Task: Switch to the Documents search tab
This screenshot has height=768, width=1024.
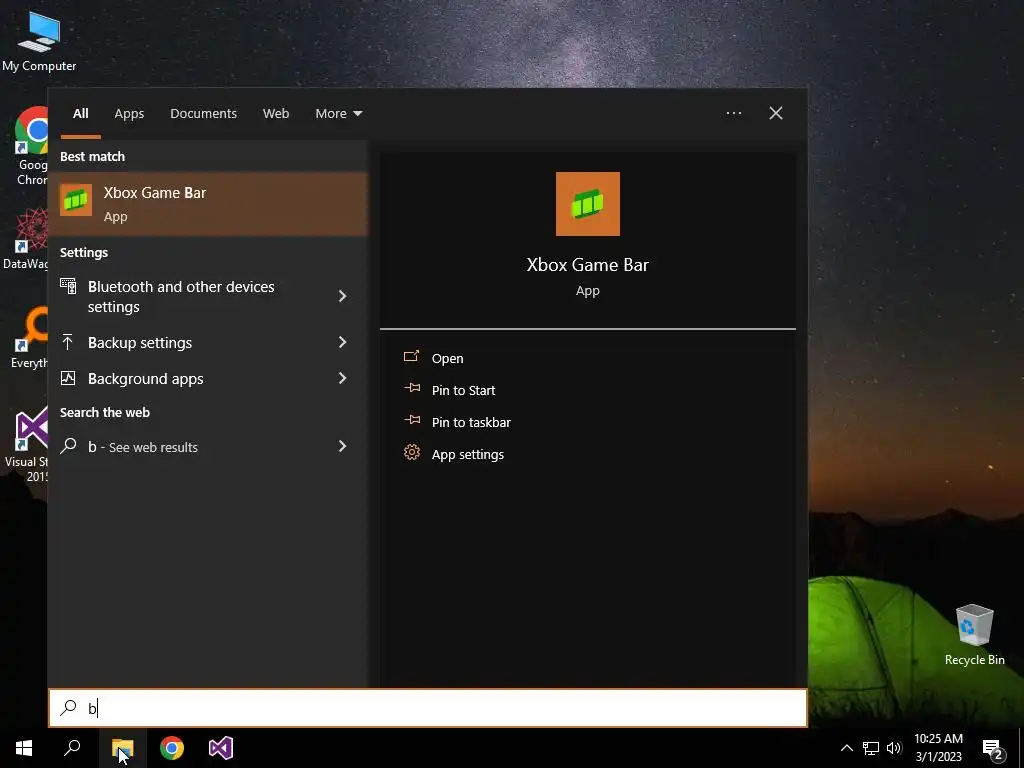Action: coord(203,114)
